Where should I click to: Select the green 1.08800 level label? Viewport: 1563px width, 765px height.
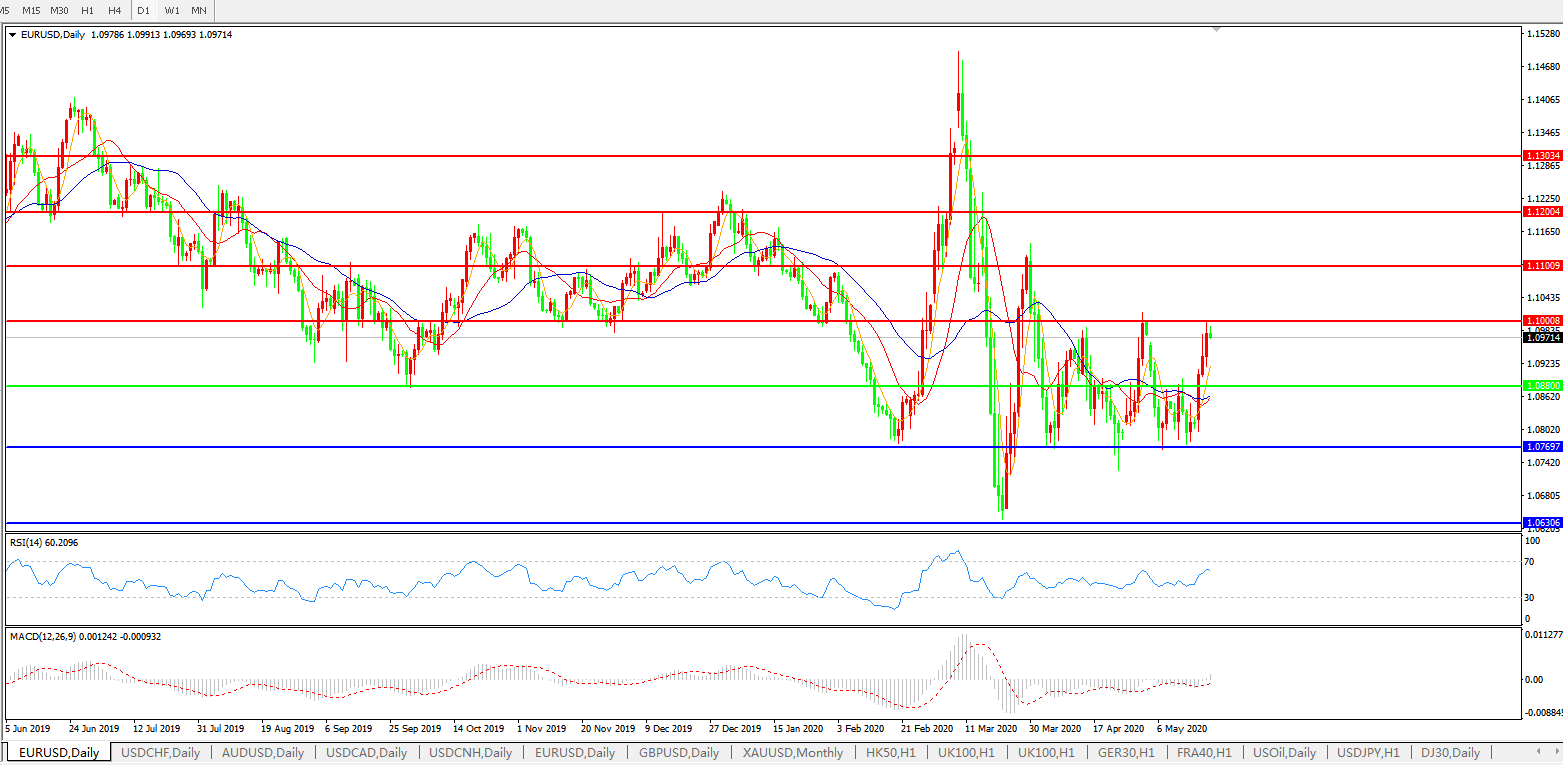(x=1541, y=385)
